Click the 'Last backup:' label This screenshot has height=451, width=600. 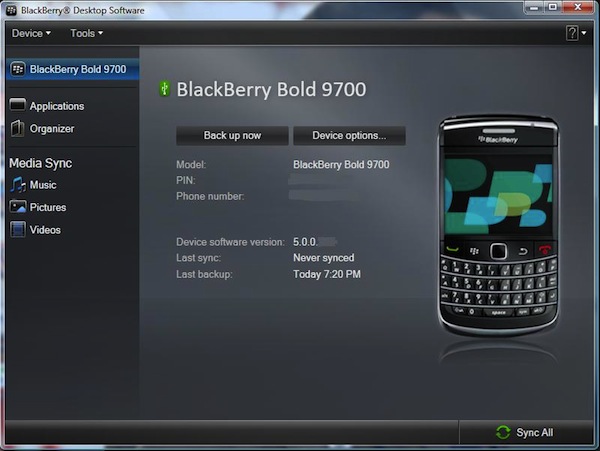tap(204, 274)
